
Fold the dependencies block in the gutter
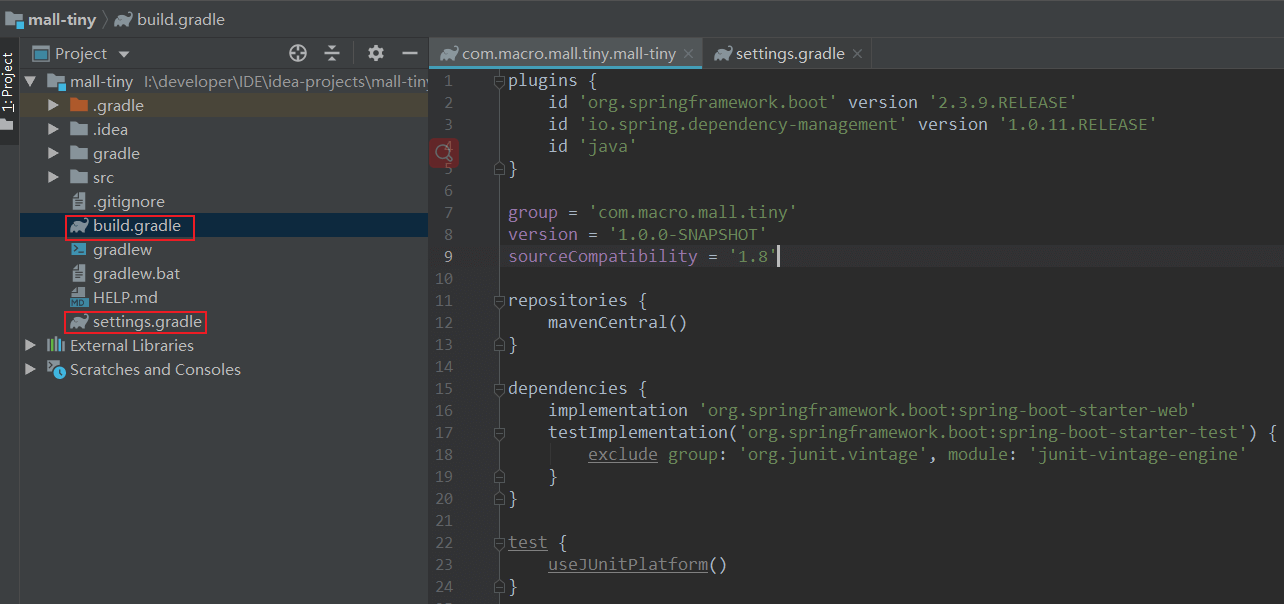[x=500, y=388]
